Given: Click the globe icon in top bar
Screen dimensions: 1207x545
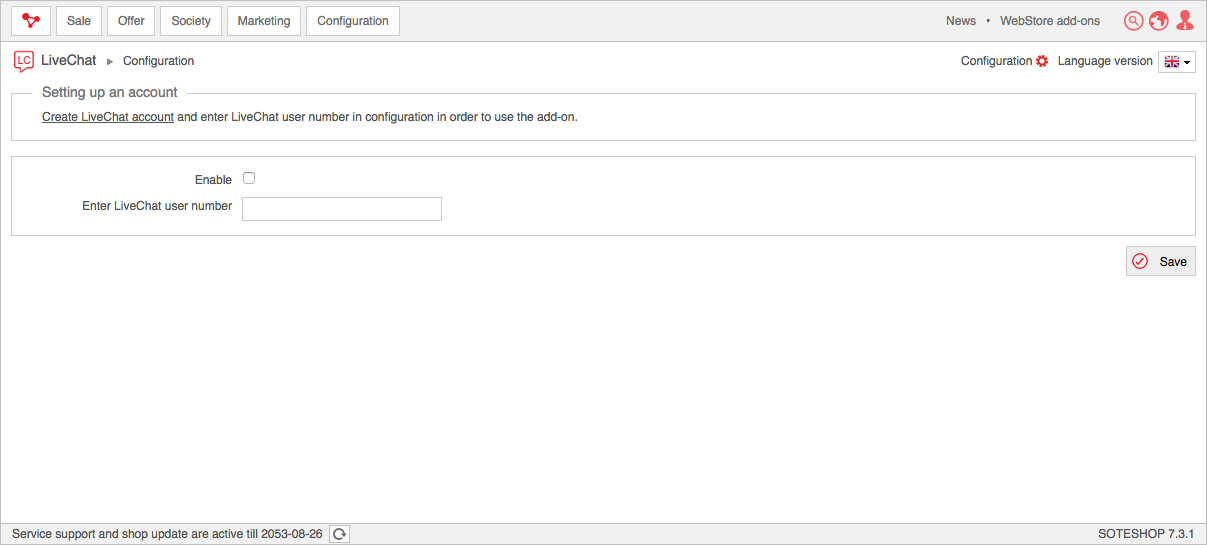Looking at the screenshot, I should coord(1159,21).
